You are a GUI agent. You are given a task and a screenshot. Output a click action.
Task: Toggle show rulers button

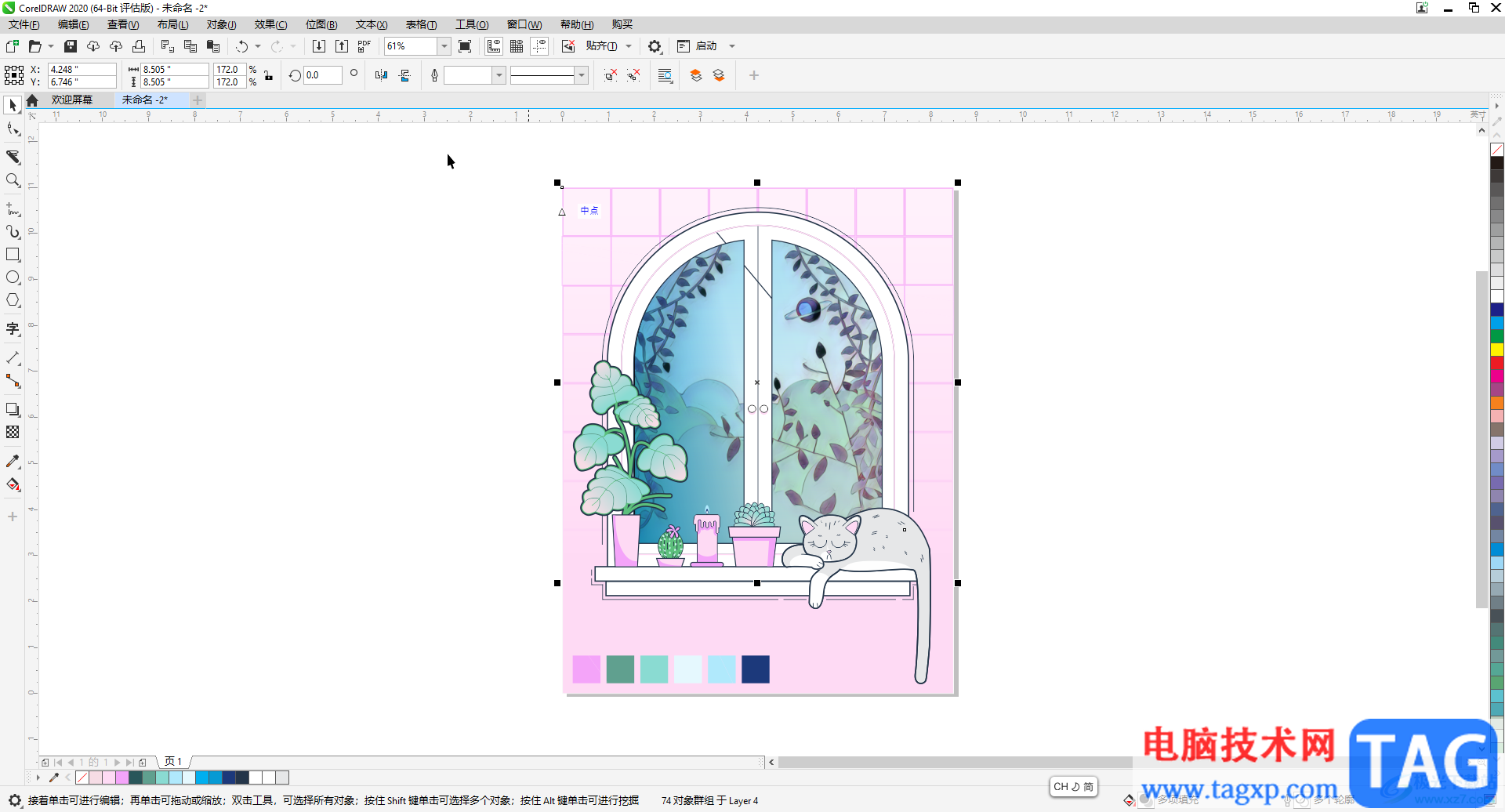click(494, 46)
